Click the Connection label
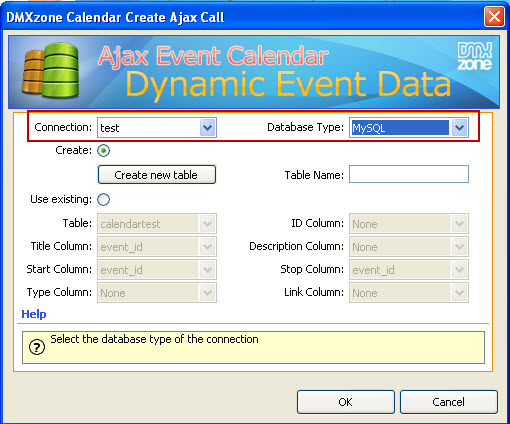510x424 pixels. point(63,127)
